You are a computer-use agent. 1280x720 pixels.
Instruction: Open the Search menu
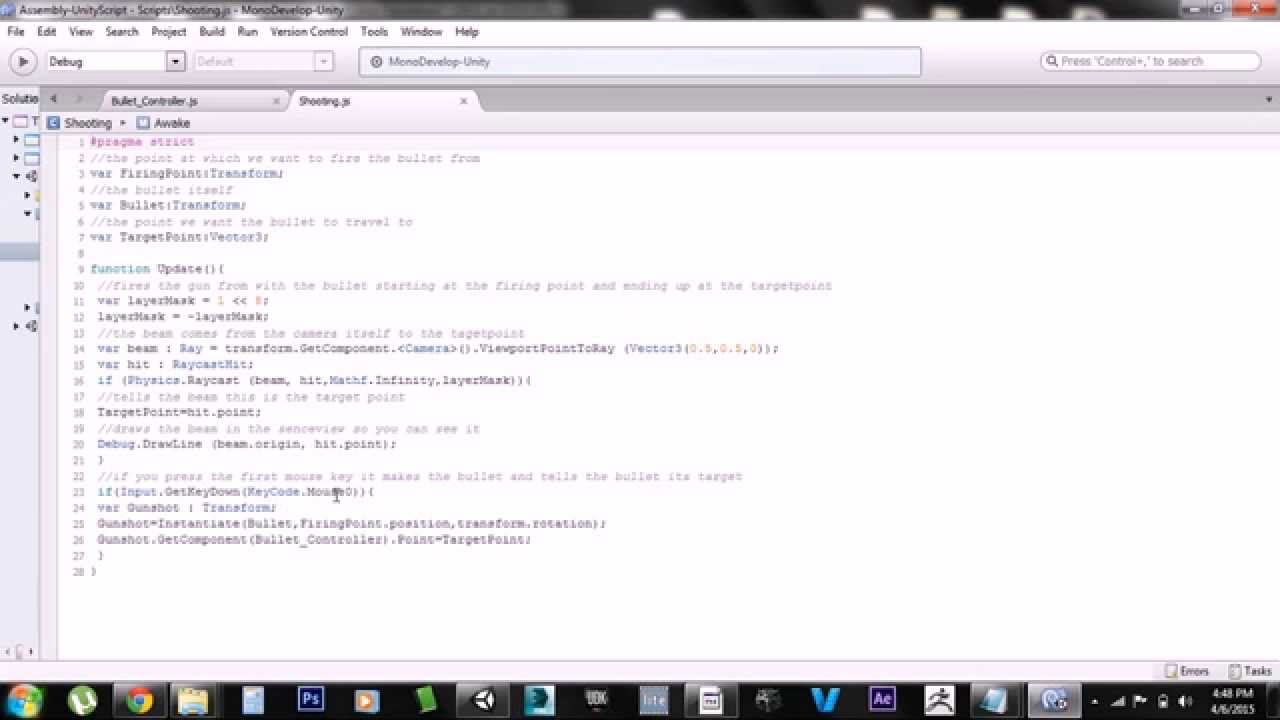tap(122, 32)
